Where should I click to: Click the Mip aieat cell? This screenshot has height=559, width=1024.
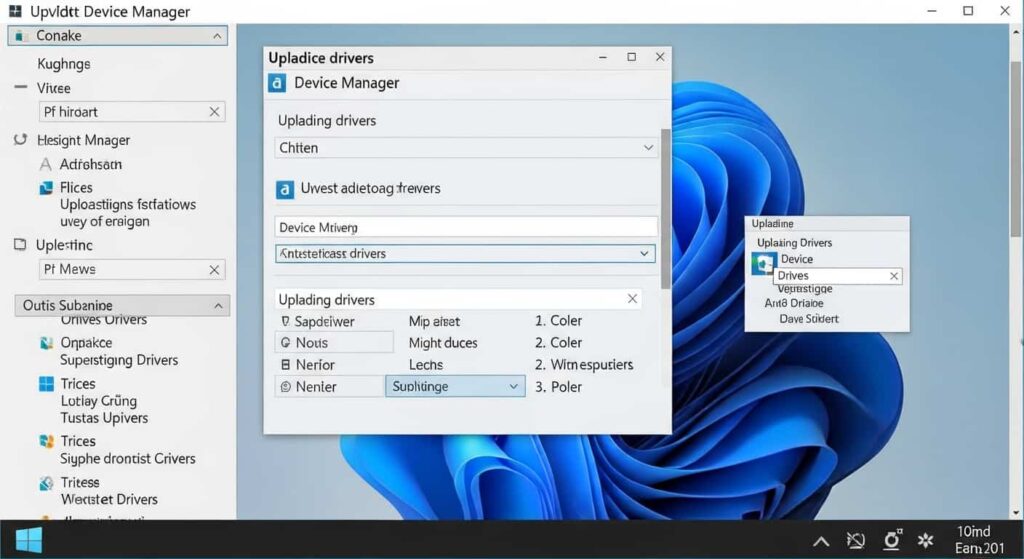click(434, 321)
